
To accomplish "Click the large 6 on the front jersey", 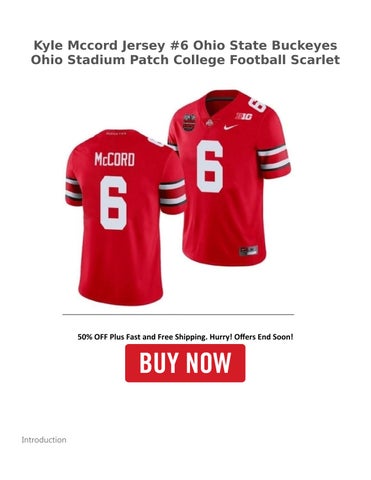I will (210, 166).
